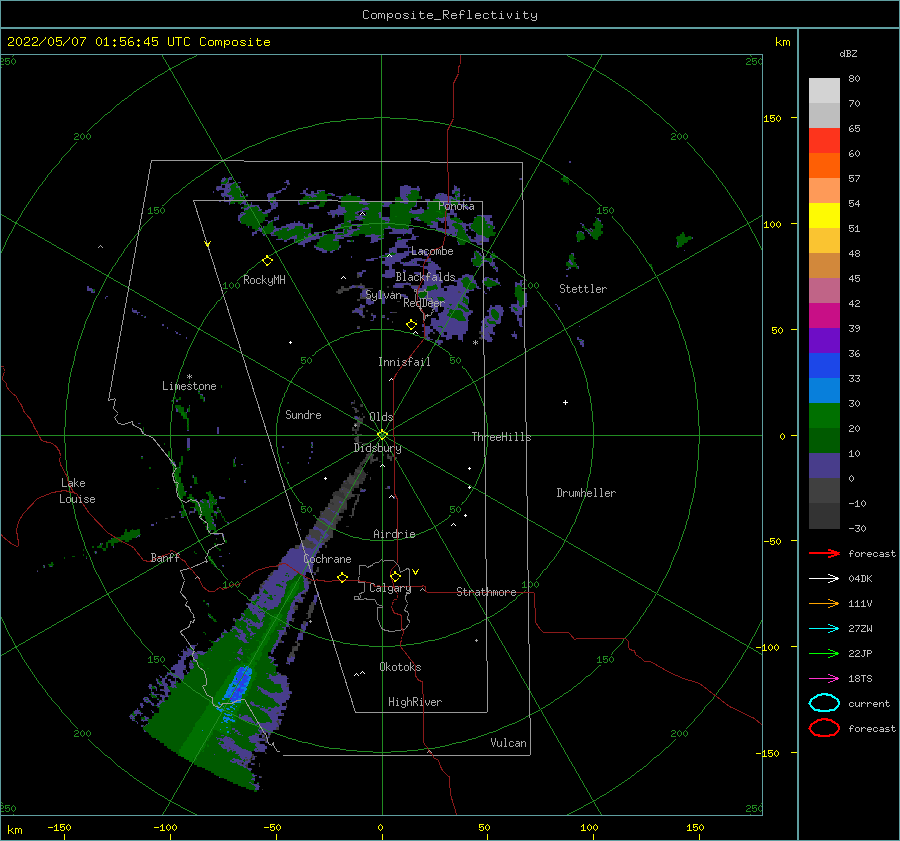This screenshot has width=900, height=841.
Task: Click the HighRiver label
Action: pyautogui.click(x=415, y=702)
